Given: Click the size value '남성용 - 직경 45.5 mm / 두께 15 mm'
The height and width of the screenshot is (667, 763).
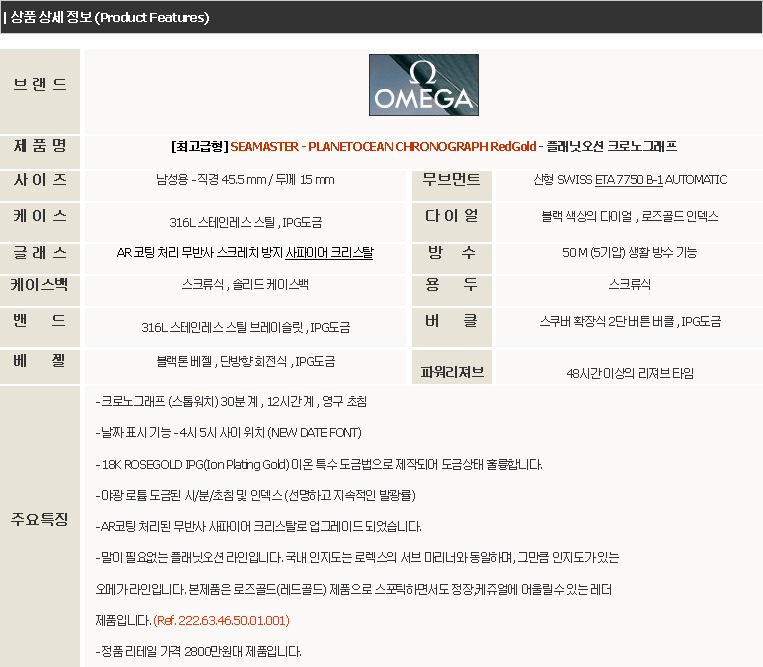Looking at the screenshot, I should (245, 180).
